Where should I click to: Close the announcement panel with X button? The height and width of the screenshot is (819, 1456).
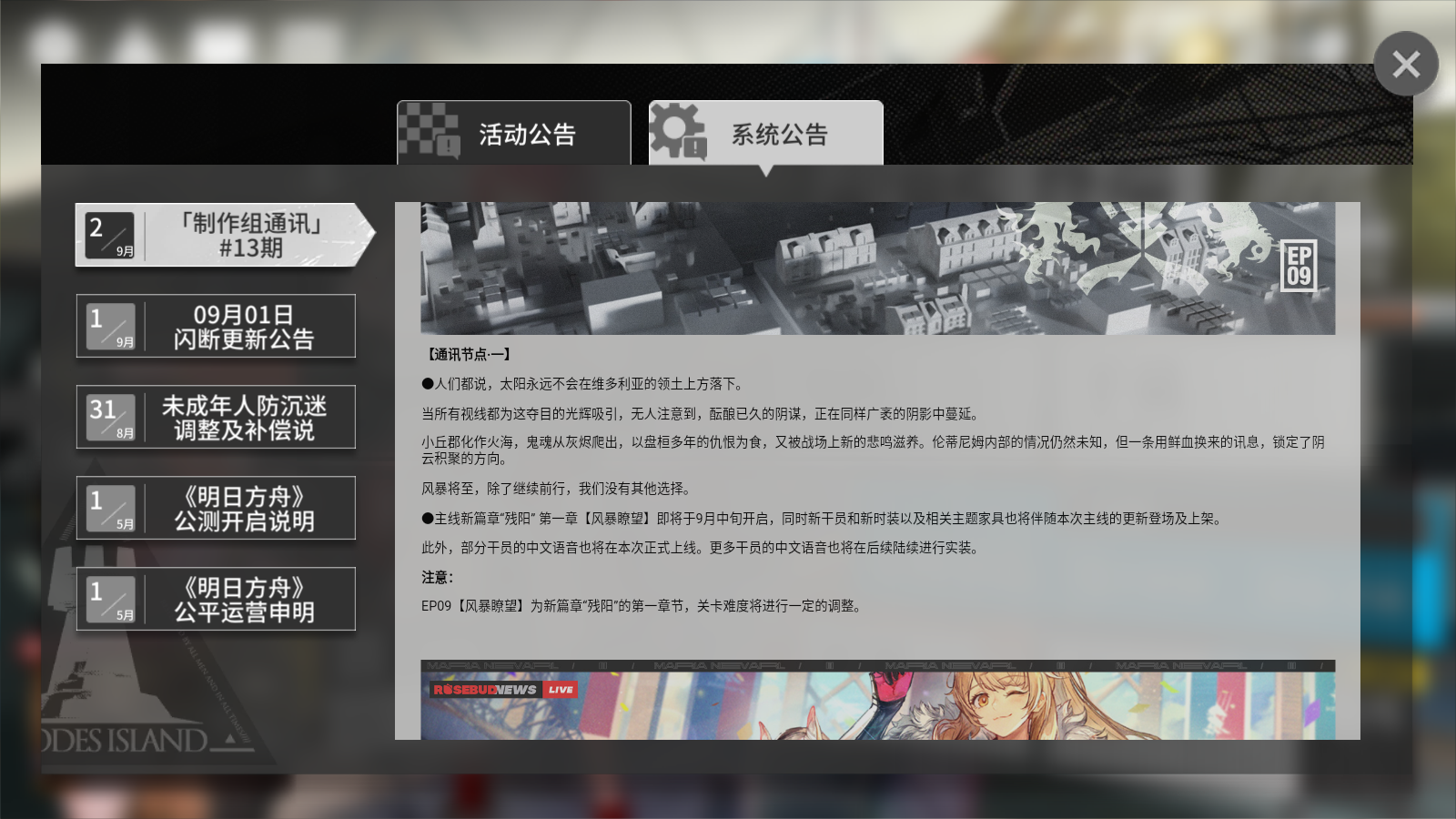[x=1406, y=64]
